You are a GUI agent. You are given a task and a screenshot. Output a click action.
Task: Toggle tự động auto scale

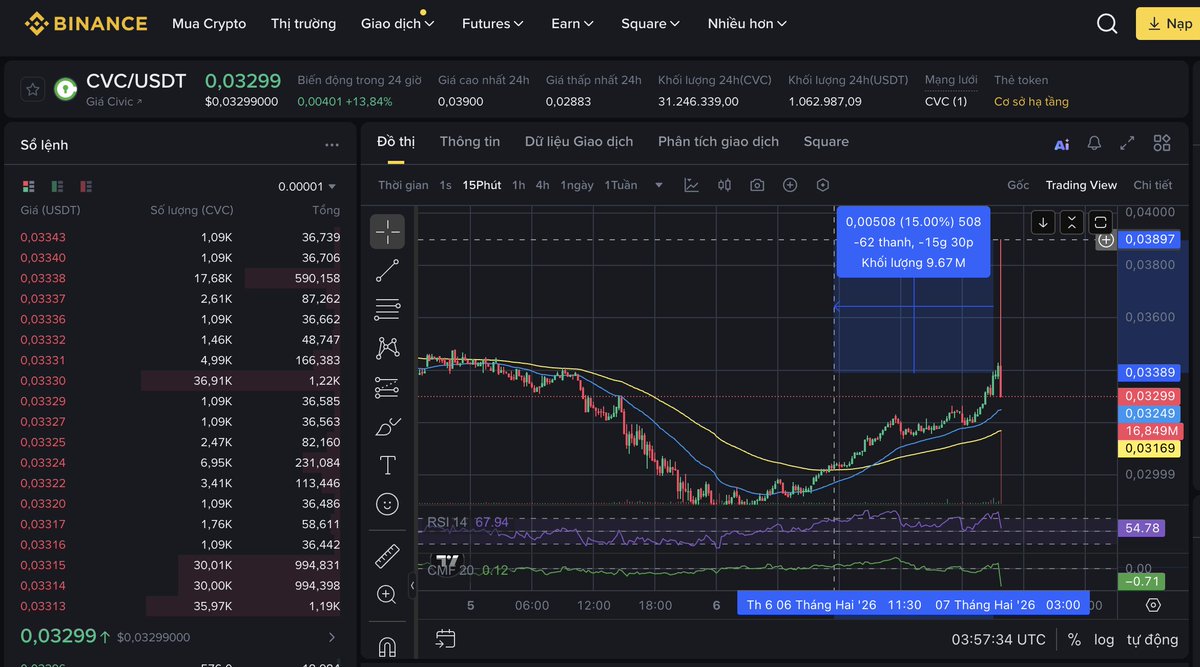1152,639
